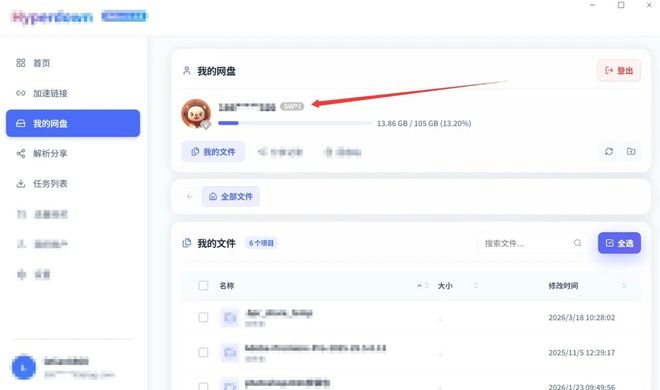Click the 大小 column header label
This screenshot has height=390, width=660.
coord(445,286)
